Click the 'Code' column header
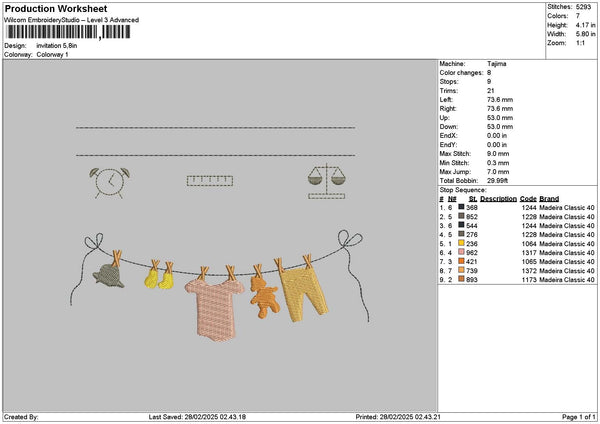Viewport: 600px width, 424px height. (528, 199)
